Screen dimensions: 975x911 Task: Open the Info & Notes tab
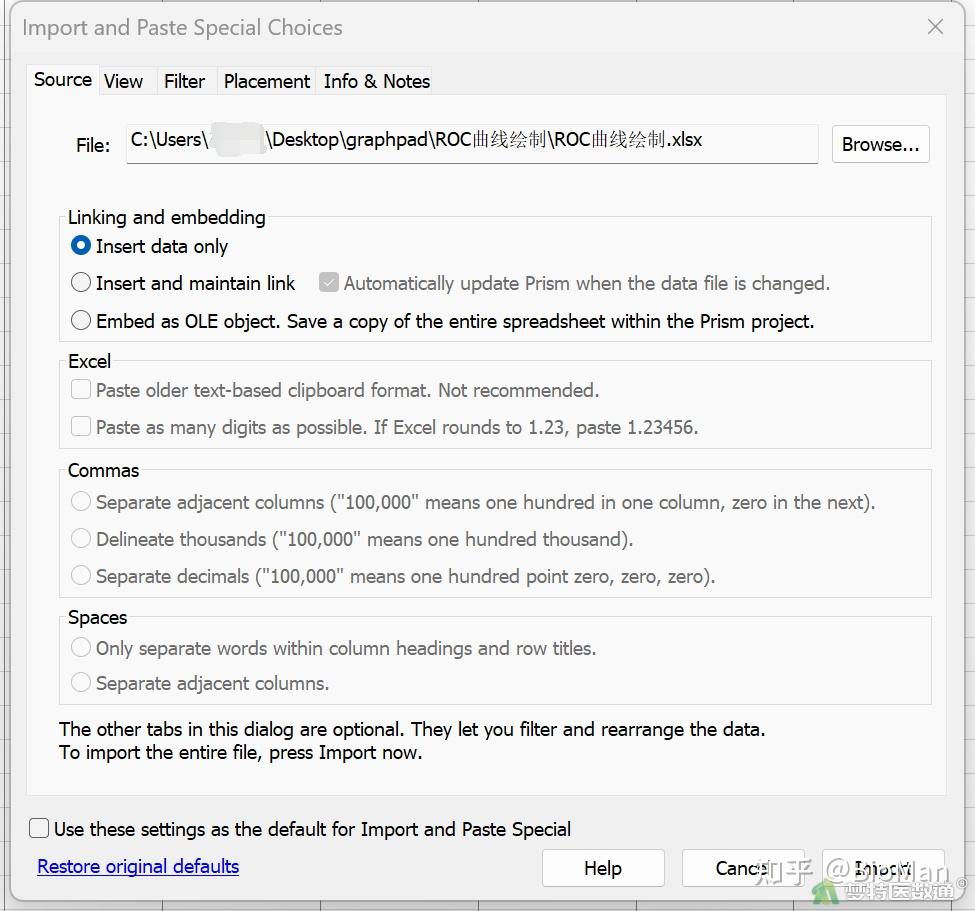(377, 82)
